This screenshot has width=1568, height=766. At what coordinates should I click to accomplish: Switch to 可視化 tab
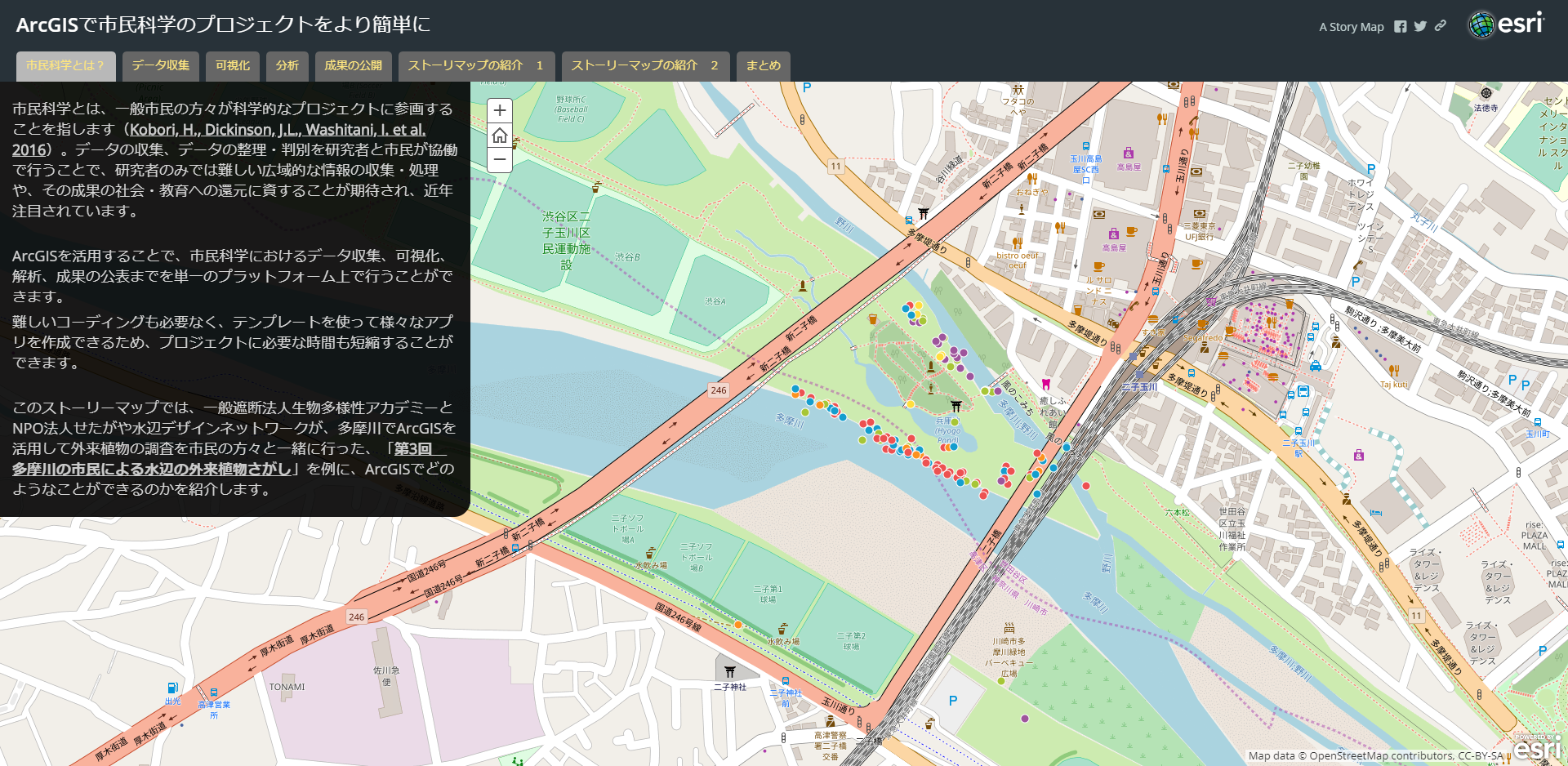[233, 66]
